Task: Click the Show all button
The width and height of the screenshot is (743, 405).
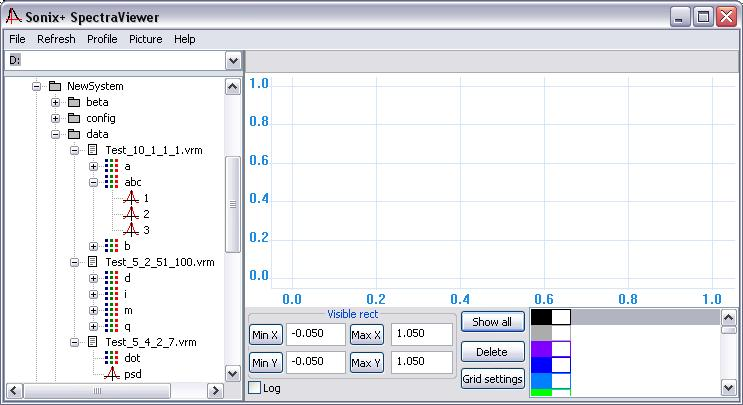Action: tap(492, 322)
